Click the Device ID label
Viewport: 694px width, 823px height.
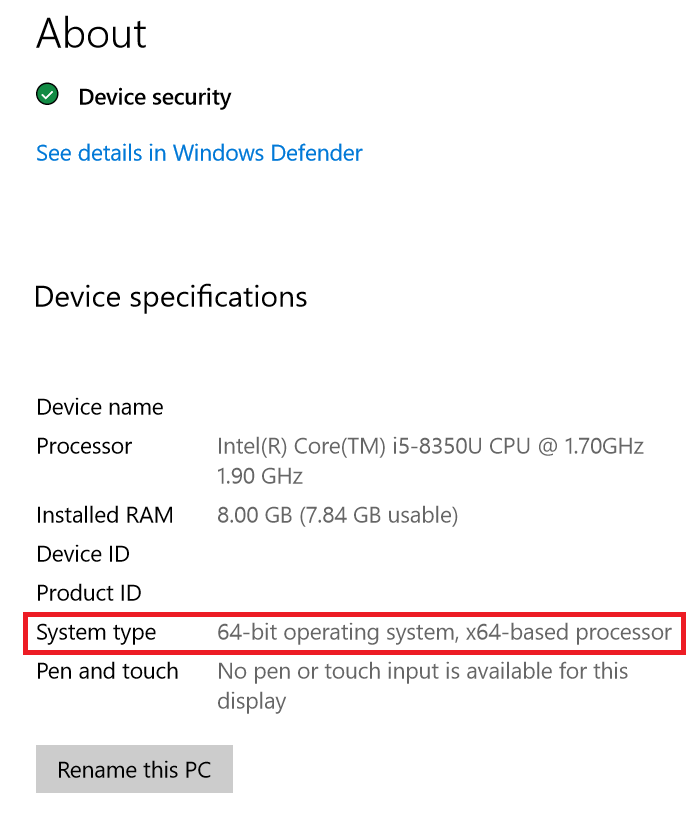click(83, 554)
